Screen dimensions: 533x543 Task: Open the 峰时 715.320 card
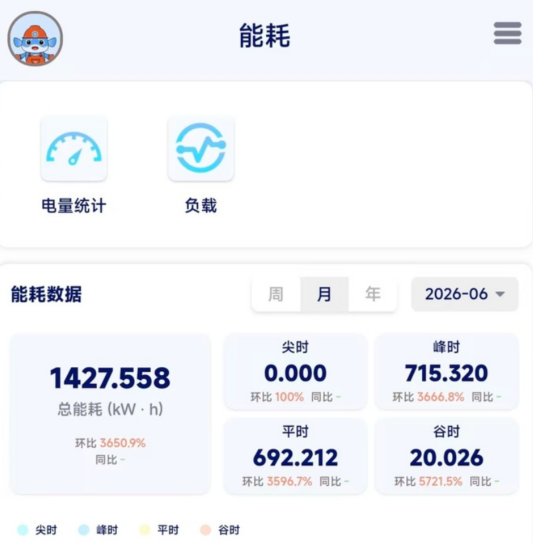pos(446,372)
